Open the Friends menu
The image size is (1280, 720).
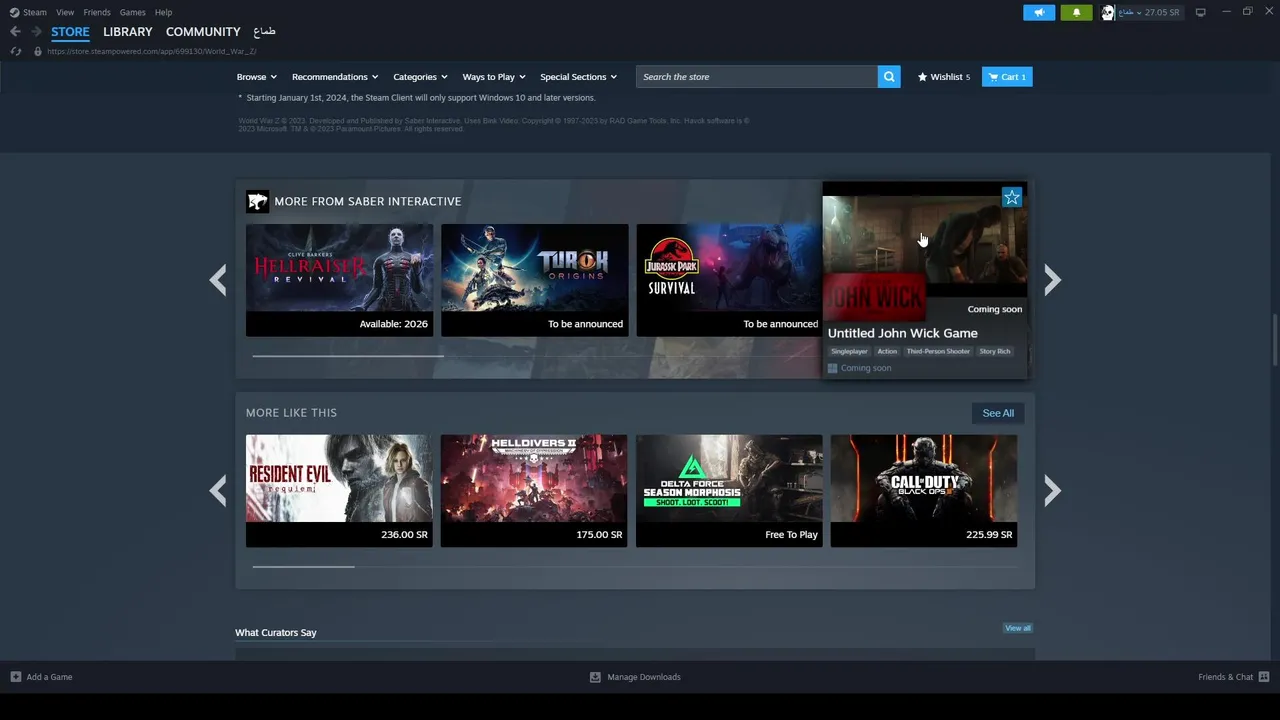point(97,12)
